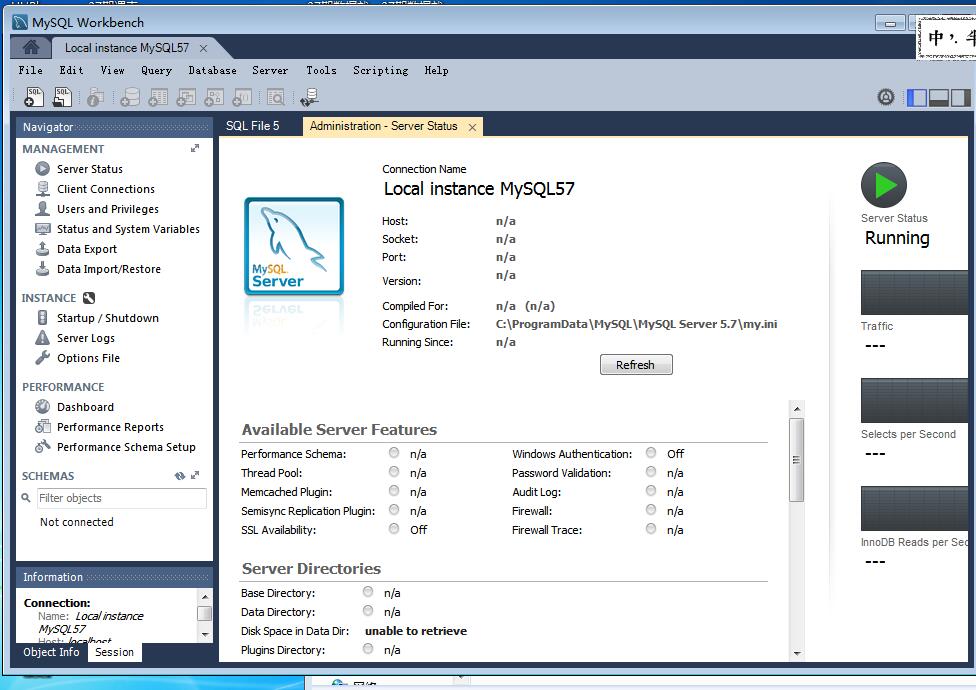Open Users and Privileges

coord(108,209)
